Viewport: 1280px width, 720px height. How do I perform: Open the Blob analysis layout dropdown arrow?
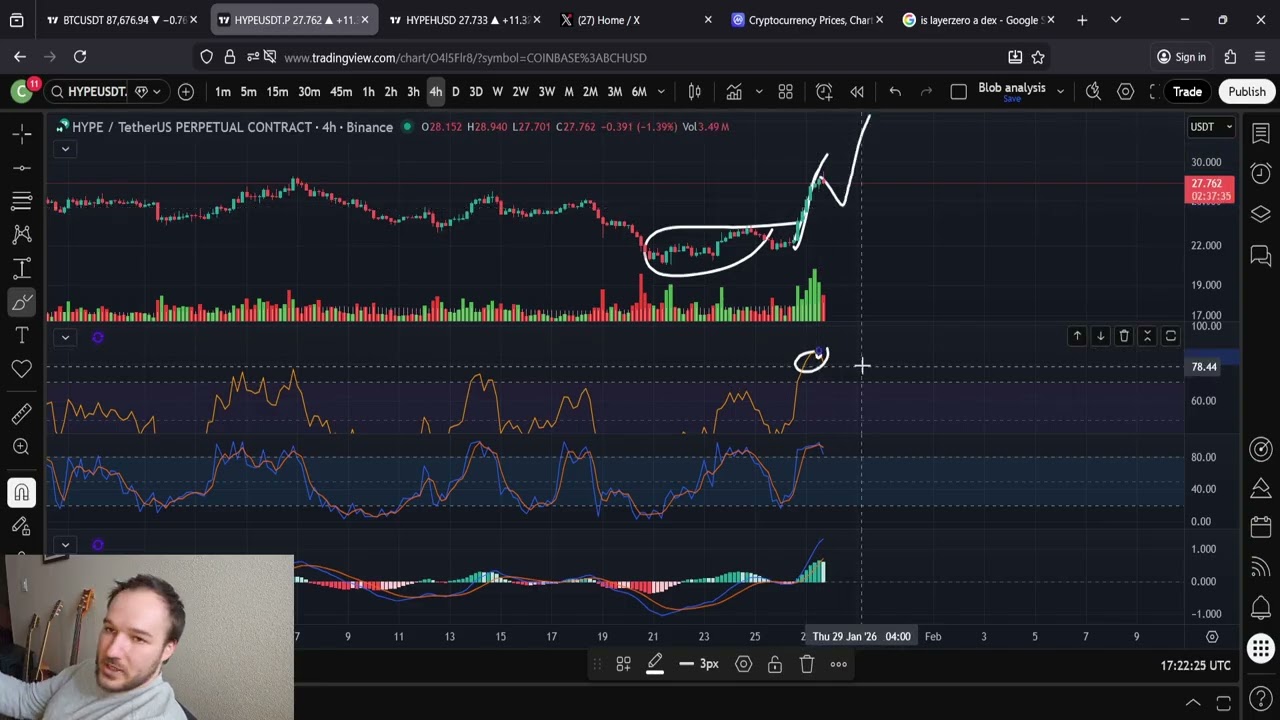pyautogui.click(x=1060, y=92)
